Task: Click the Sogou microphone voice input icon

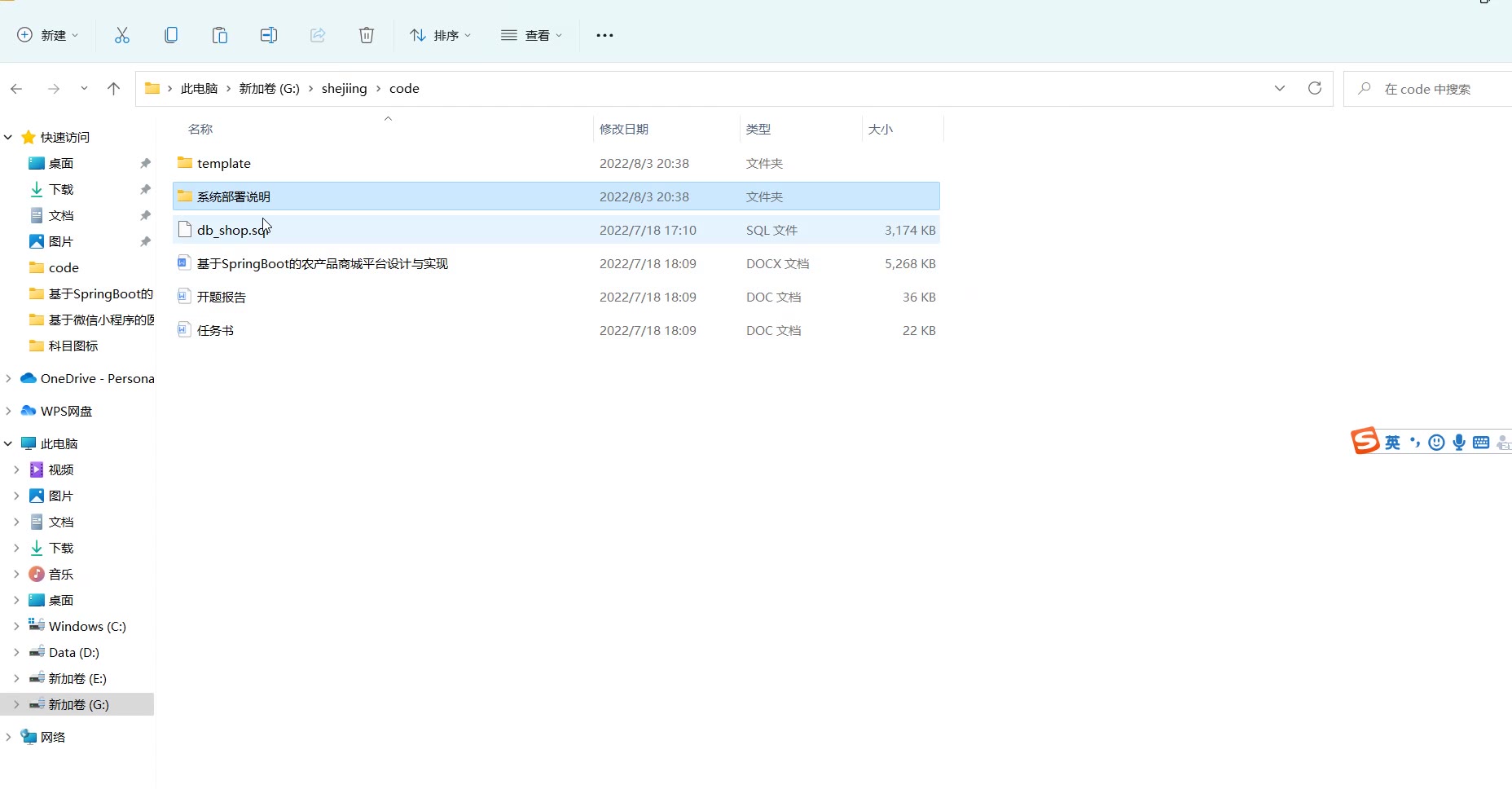Action: [1459, 443]
